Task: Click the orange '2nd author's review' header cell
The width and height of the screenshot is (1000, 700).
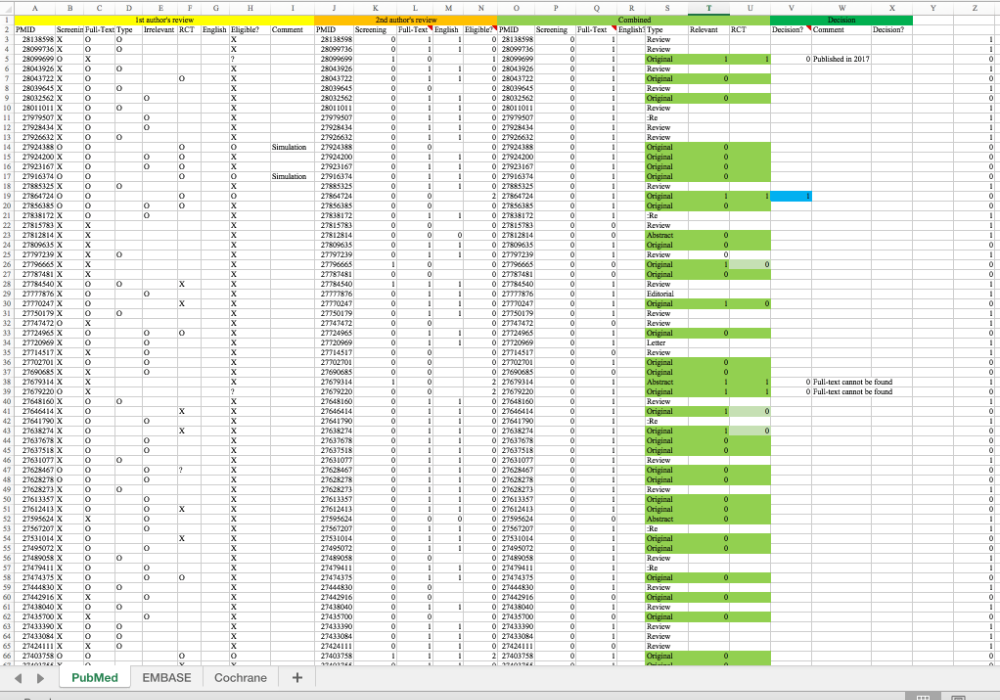Action: click(405, 20)
